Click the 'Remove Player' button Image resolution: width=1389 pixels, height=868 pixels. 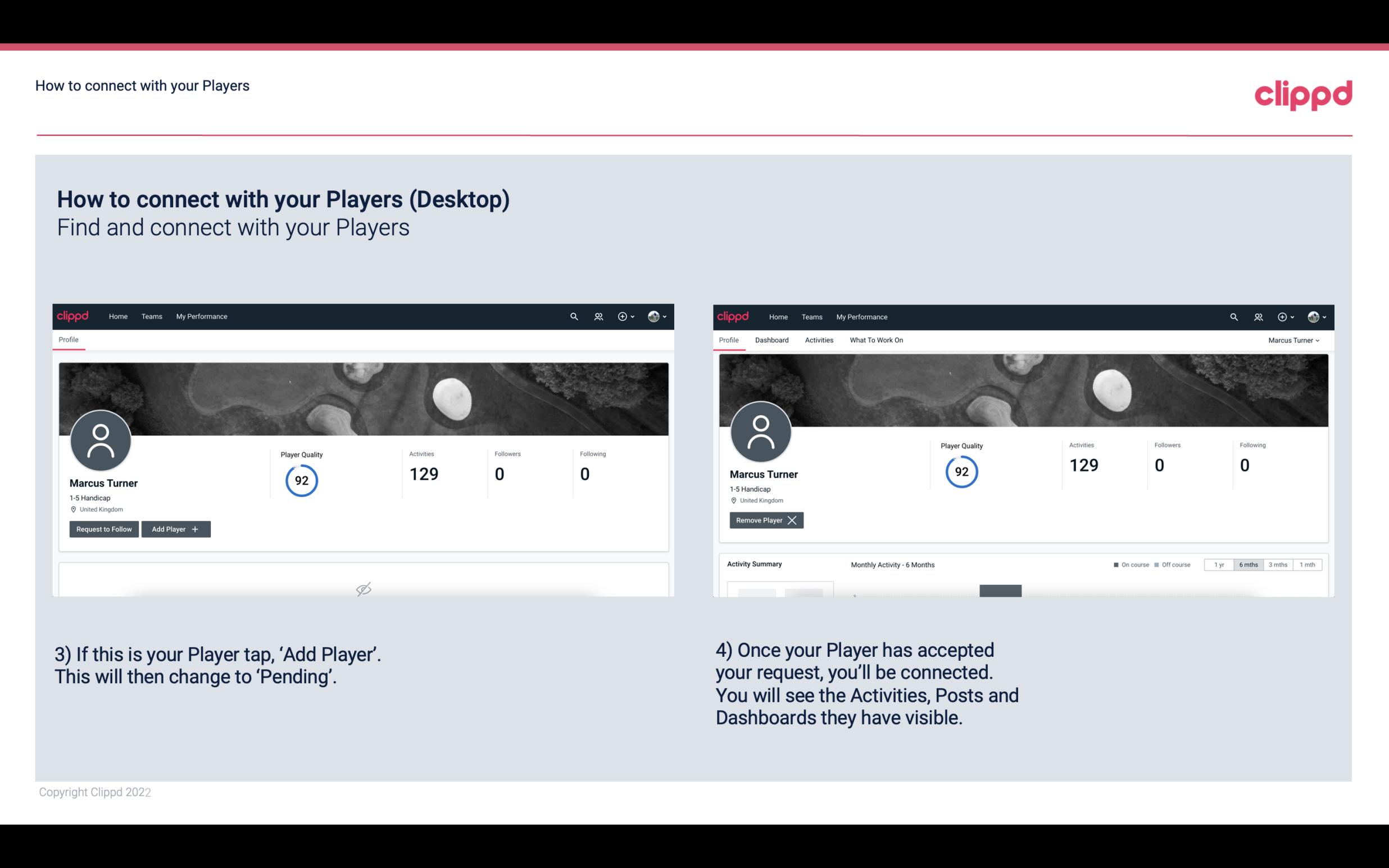pos(765,520)
